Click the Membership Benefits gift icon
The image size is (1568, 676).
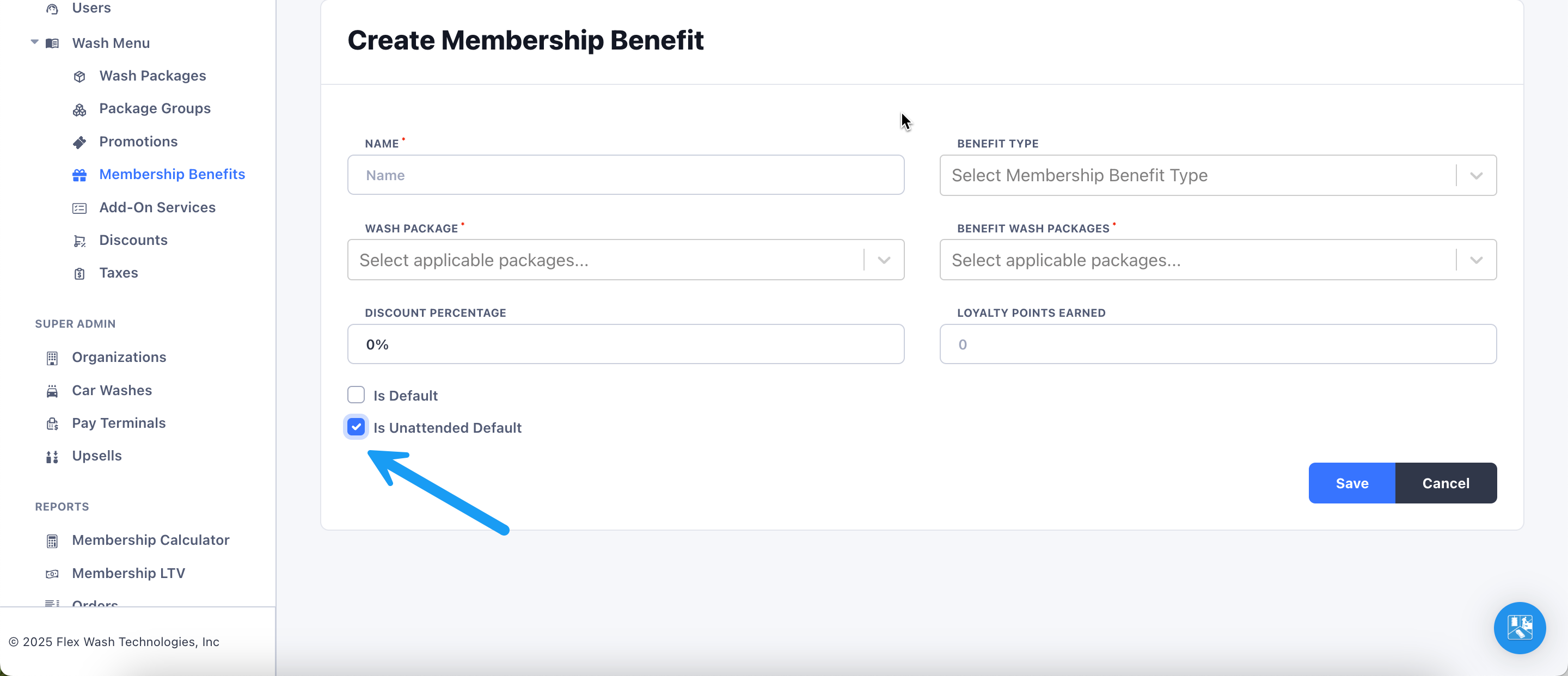coord(79,175)
